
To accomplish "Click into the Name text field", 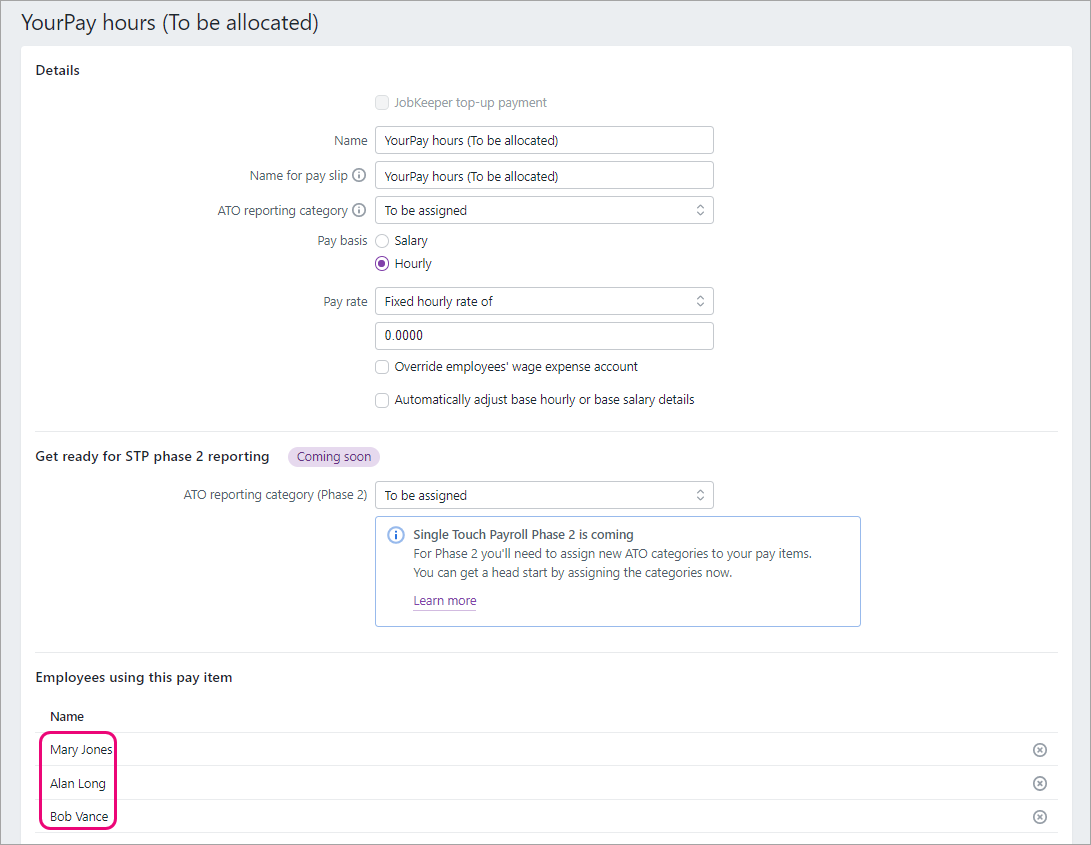I will 543,141.
